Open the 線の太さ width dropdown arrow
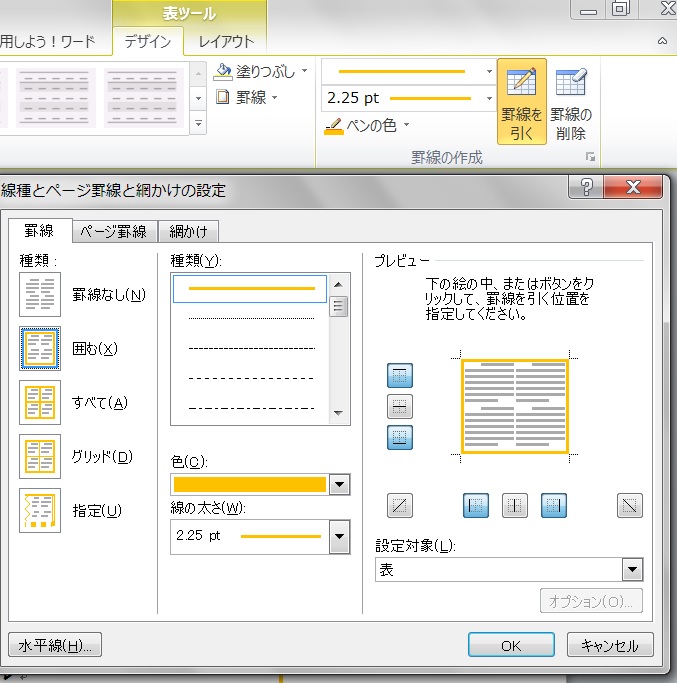This screenshot has height=683, width=677. [340, 537]
